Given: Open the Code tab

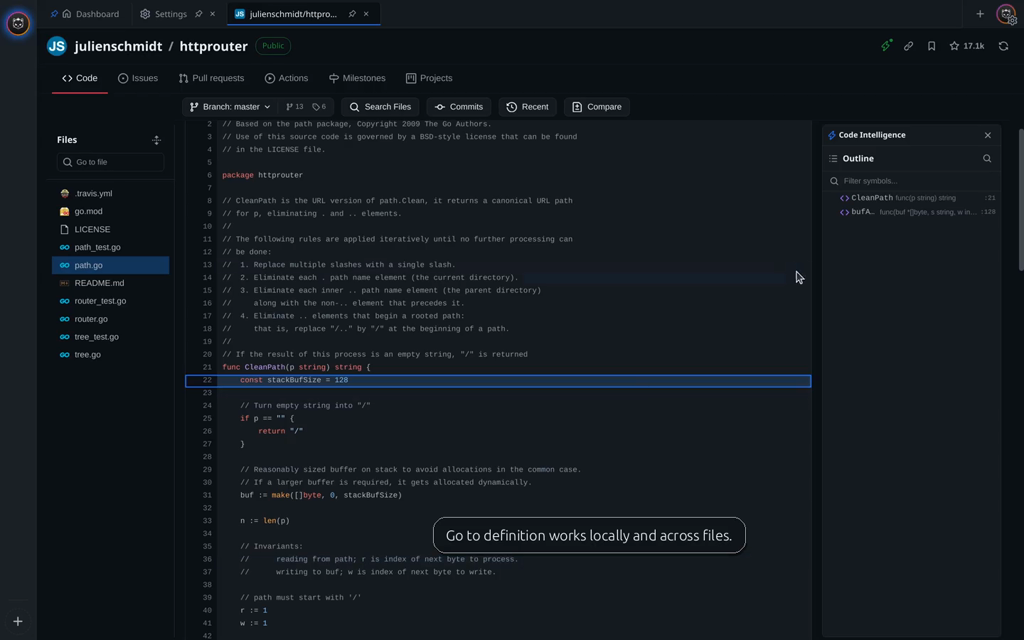Looking at the screenshot, I should (x=80, y=78).
